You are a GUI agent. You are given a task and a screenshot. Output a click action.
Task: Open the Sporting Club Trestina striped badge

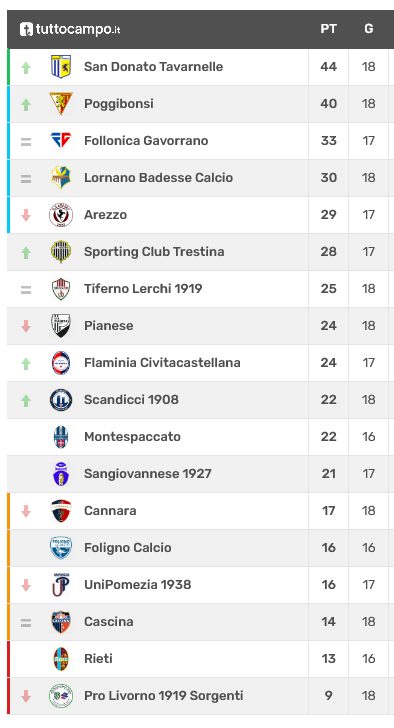[x=61, y=252]
